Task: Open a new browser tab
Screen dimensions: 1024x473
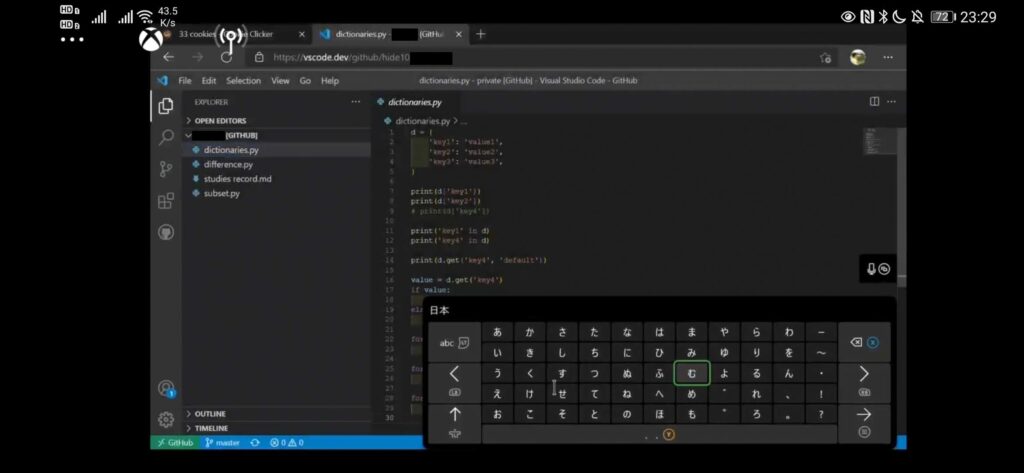Action: click(481, 34)
